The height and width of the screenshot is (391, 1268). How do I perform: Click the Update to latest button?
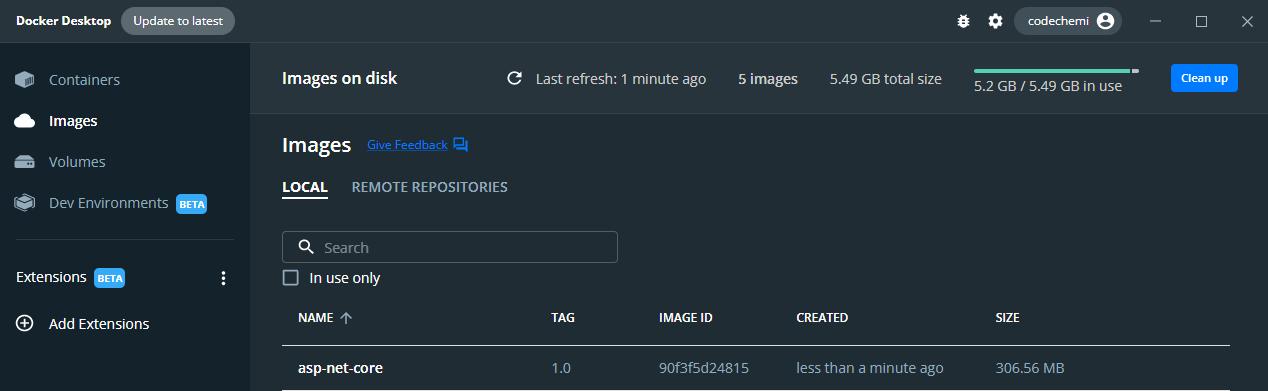[178, 21]
